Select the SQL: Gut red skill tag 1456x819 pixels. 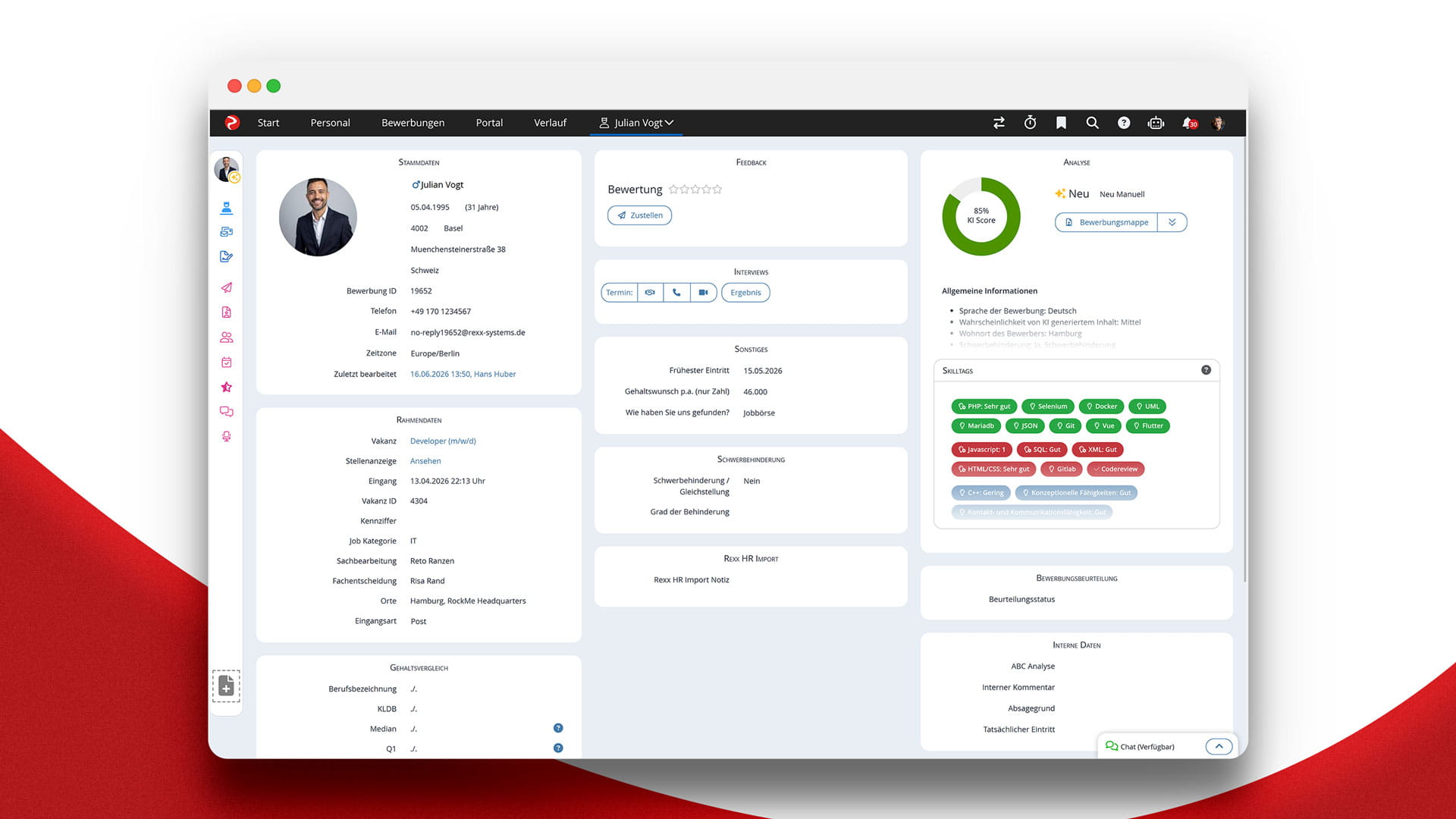(x=1042, y=450)
